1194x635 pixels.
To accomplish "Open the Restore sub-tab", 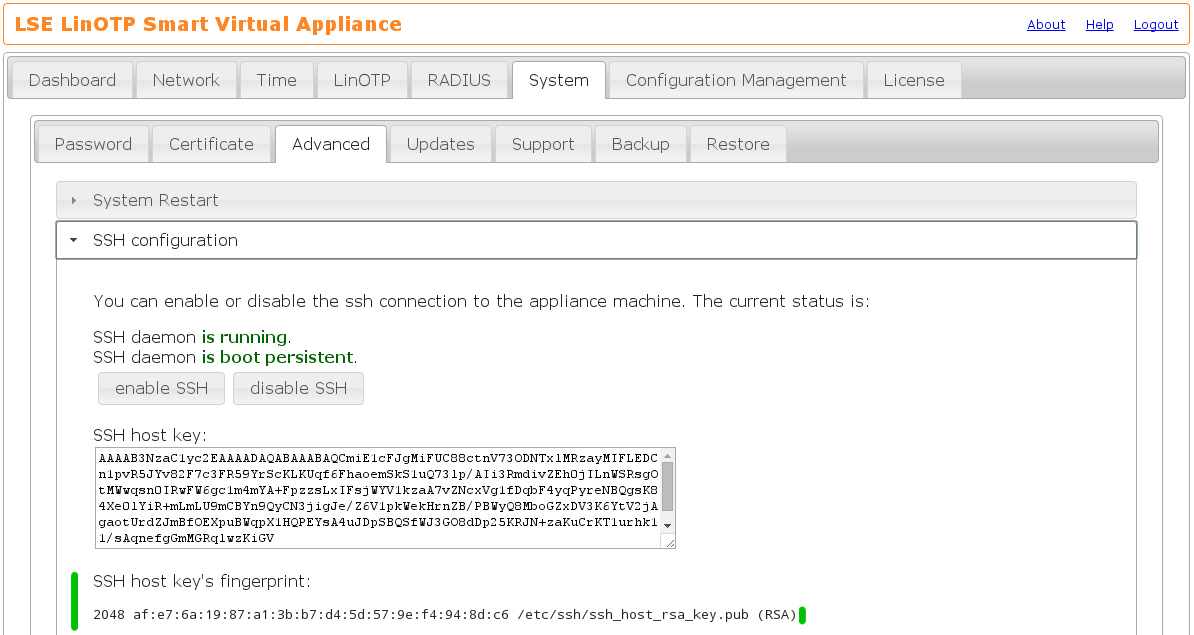I will click(x=738, y=145).
